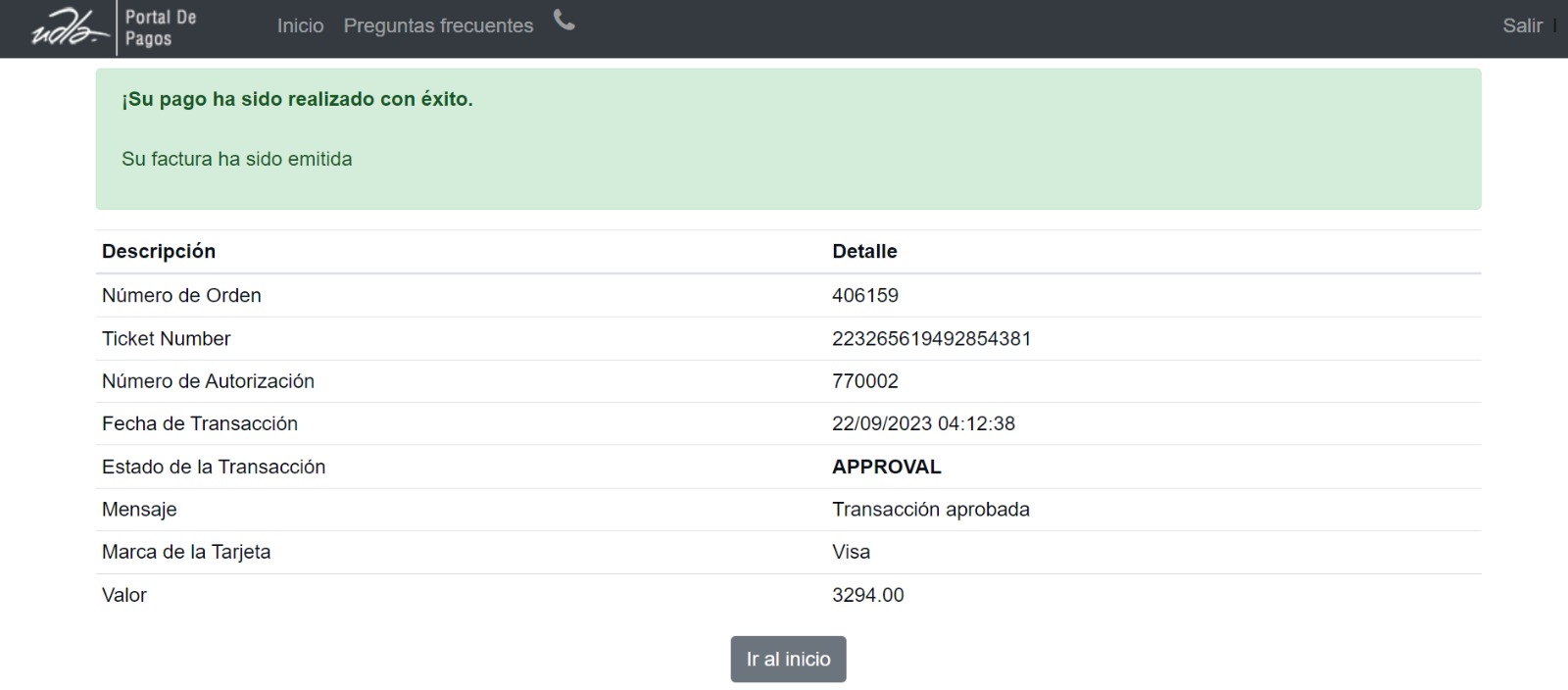Select the Ticket Number value

pos(931,338)
